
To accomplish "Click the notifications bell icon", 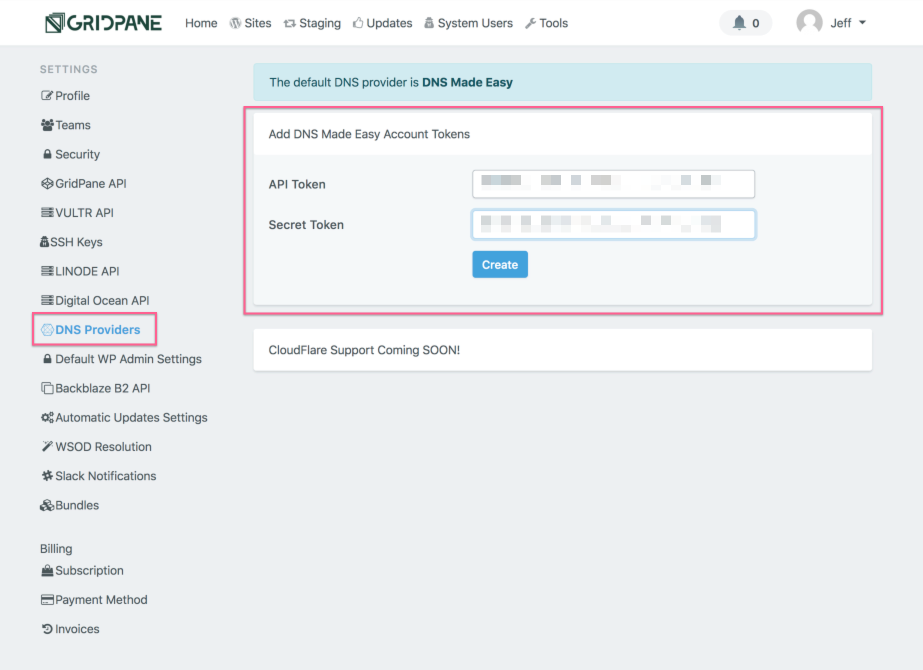I will point(739,23).
